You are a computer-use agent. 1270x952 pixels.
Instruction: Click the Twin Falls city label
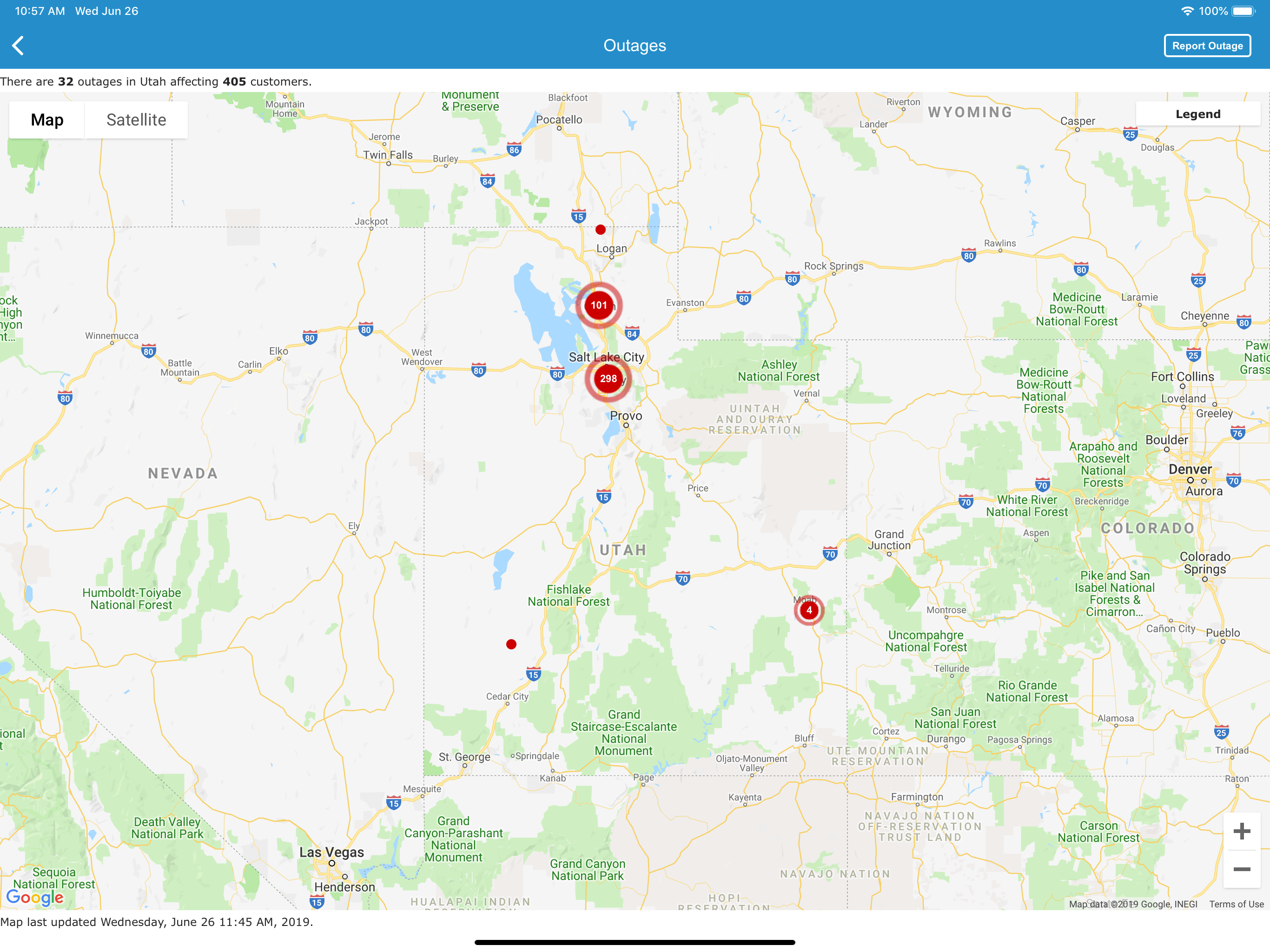pyautogui.click(x=388, y=155)
